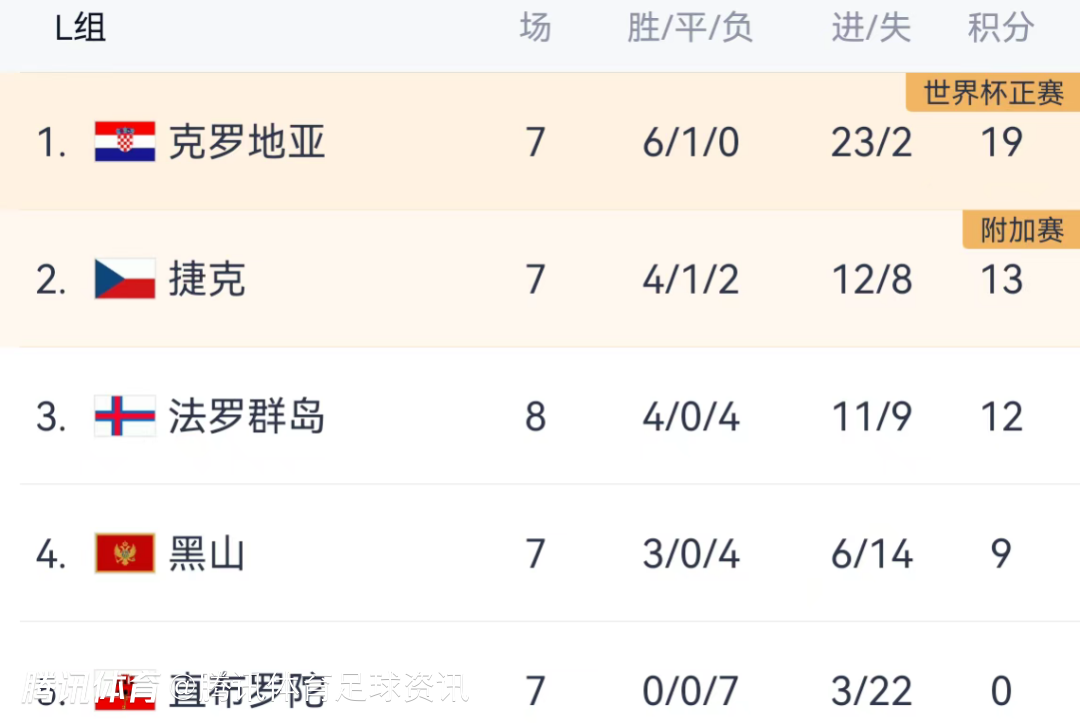The image size is (1080, 723).
Task: Click the 附加赛 playoff badge
Action: tap(1020, 230)
